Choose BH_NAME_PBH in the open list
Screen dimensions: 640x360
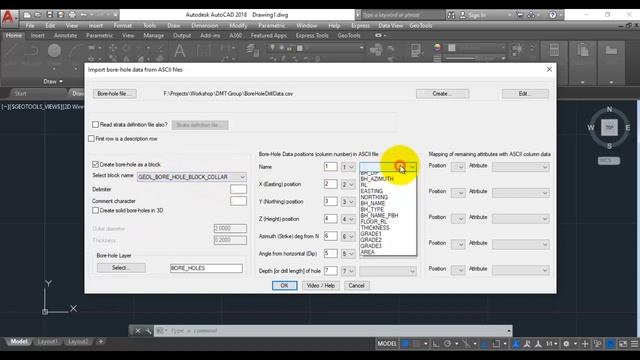[380, 216]
